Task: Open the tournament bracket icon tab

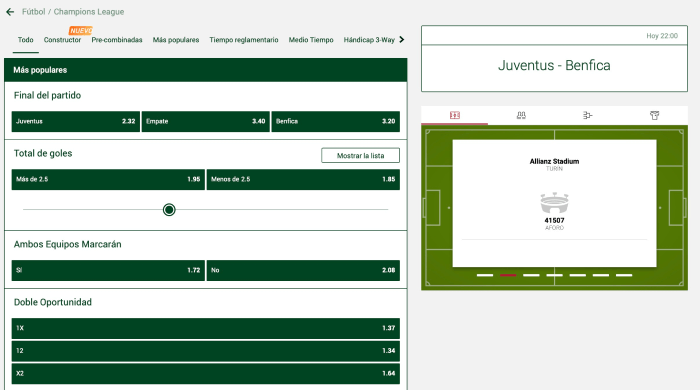Action: 588,116
